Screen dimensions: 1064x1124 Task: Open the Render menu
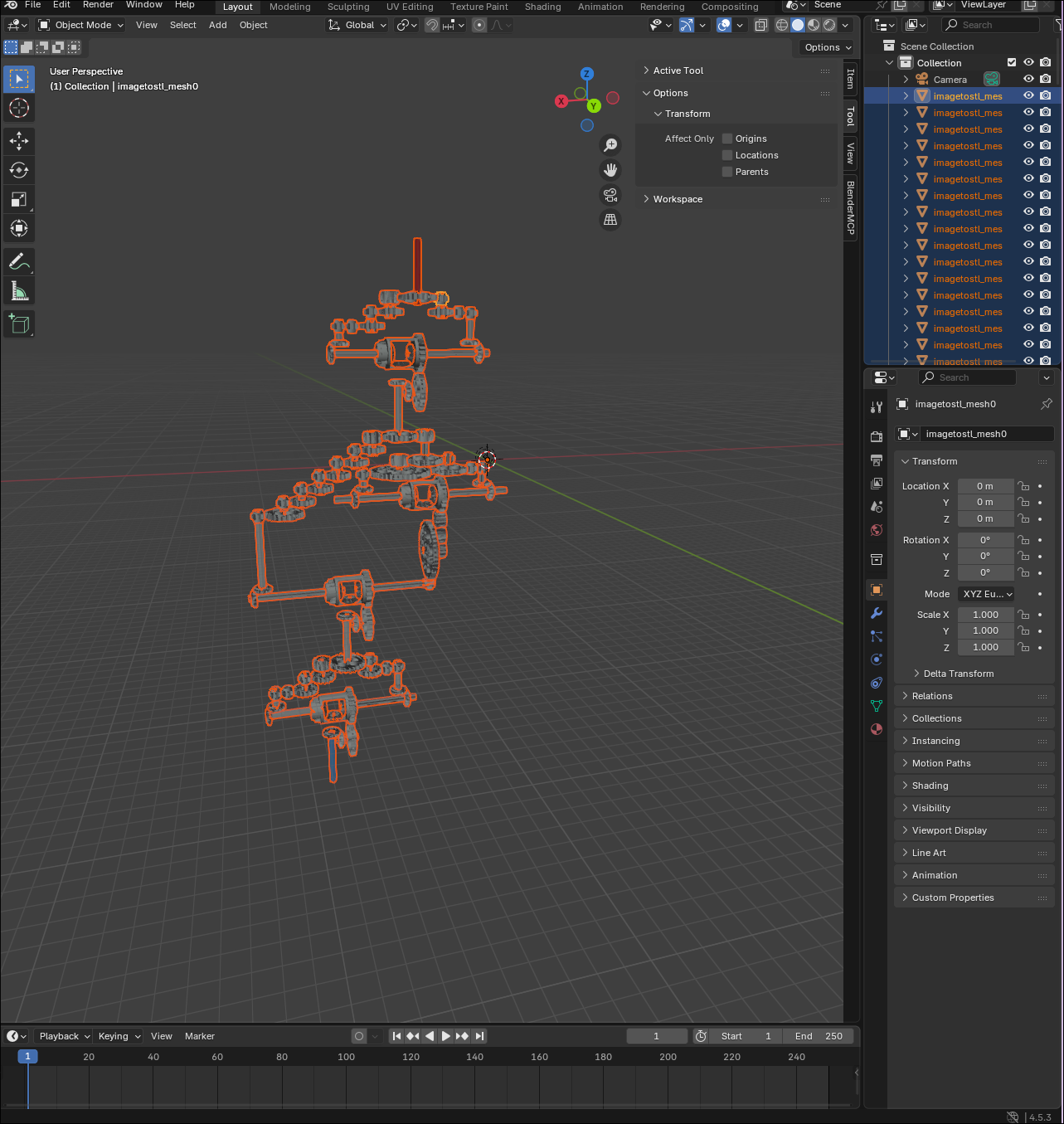point(98,5)
